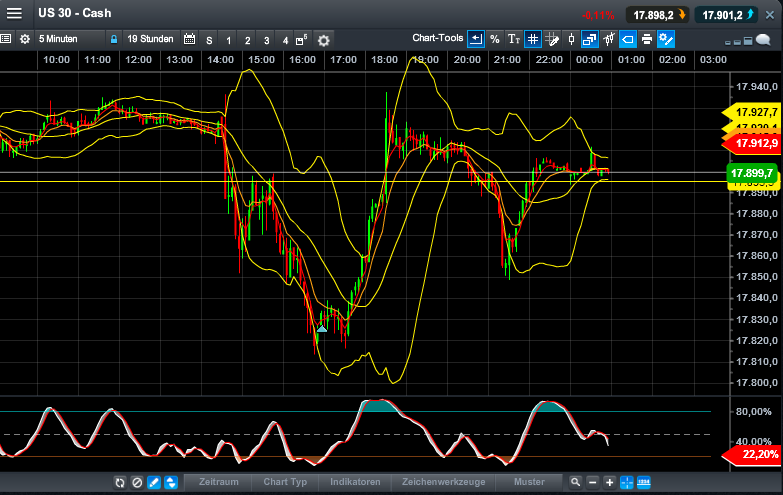Click the buy price 17.901,2
783x495 pixels.
tap(727, 15)
